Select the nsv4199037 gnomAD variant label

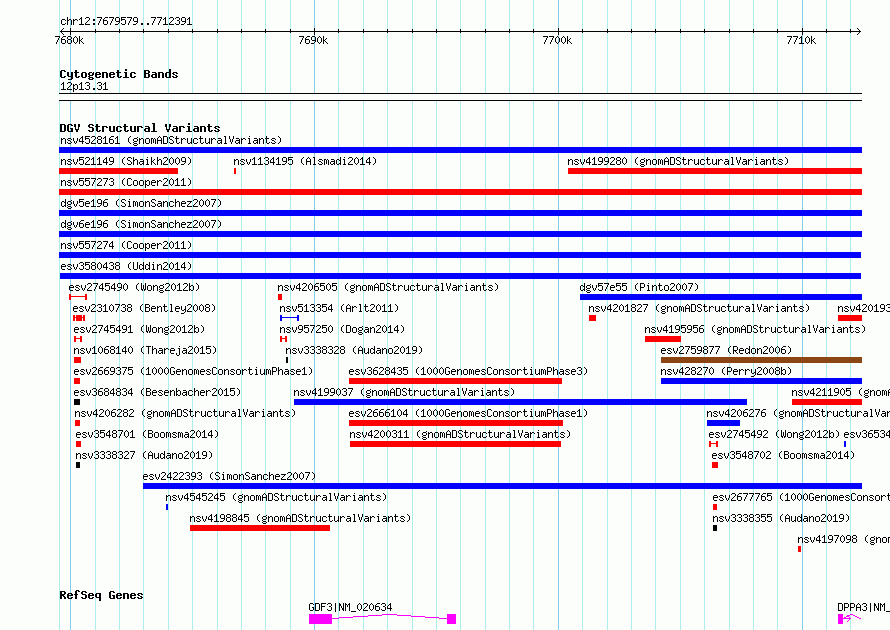pos(404,392)
